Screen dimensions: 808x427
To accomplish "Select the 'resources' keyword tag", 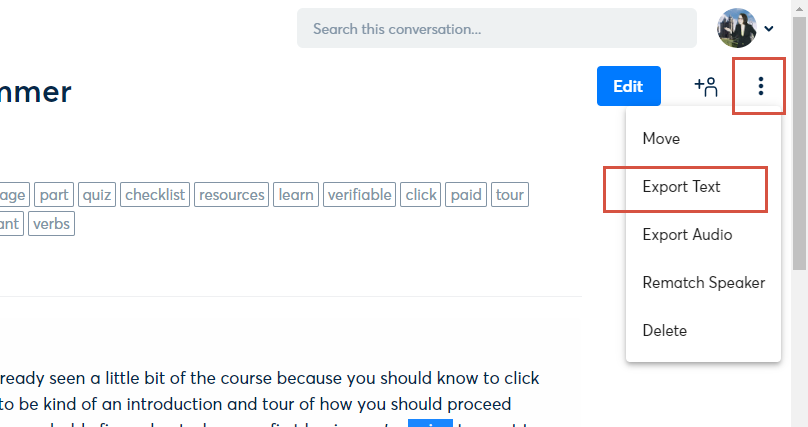I will click(x=231, y=195).
